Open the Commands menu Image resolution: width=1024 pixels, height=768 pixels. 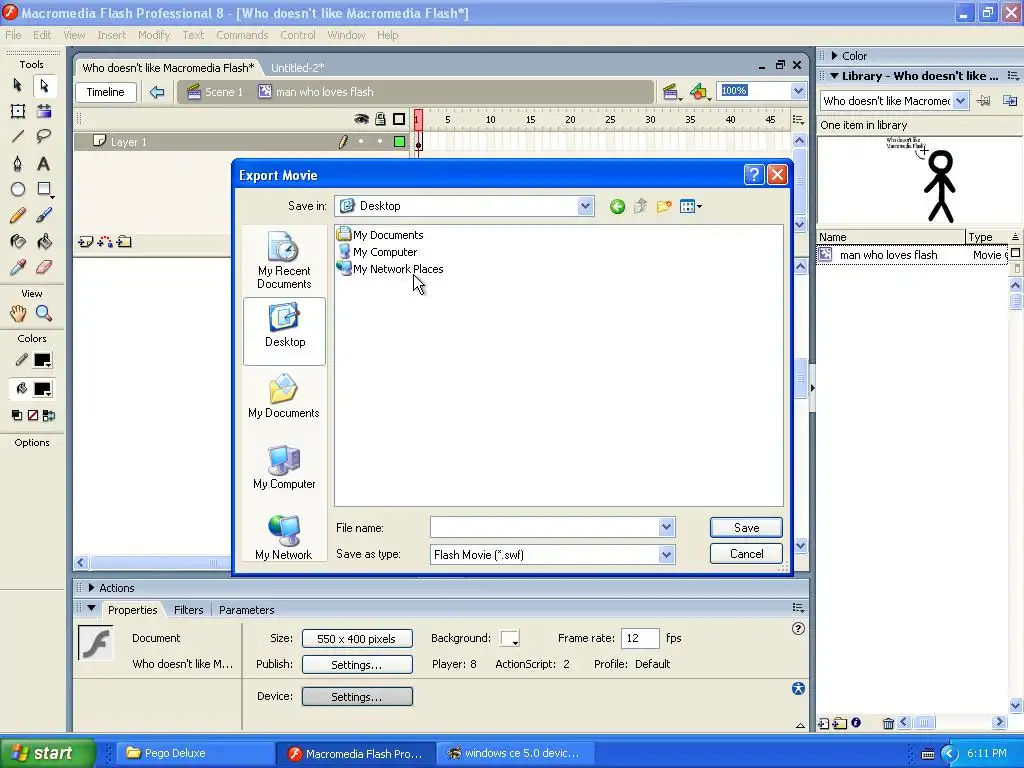pyautogui.click(x=242, y=35)
